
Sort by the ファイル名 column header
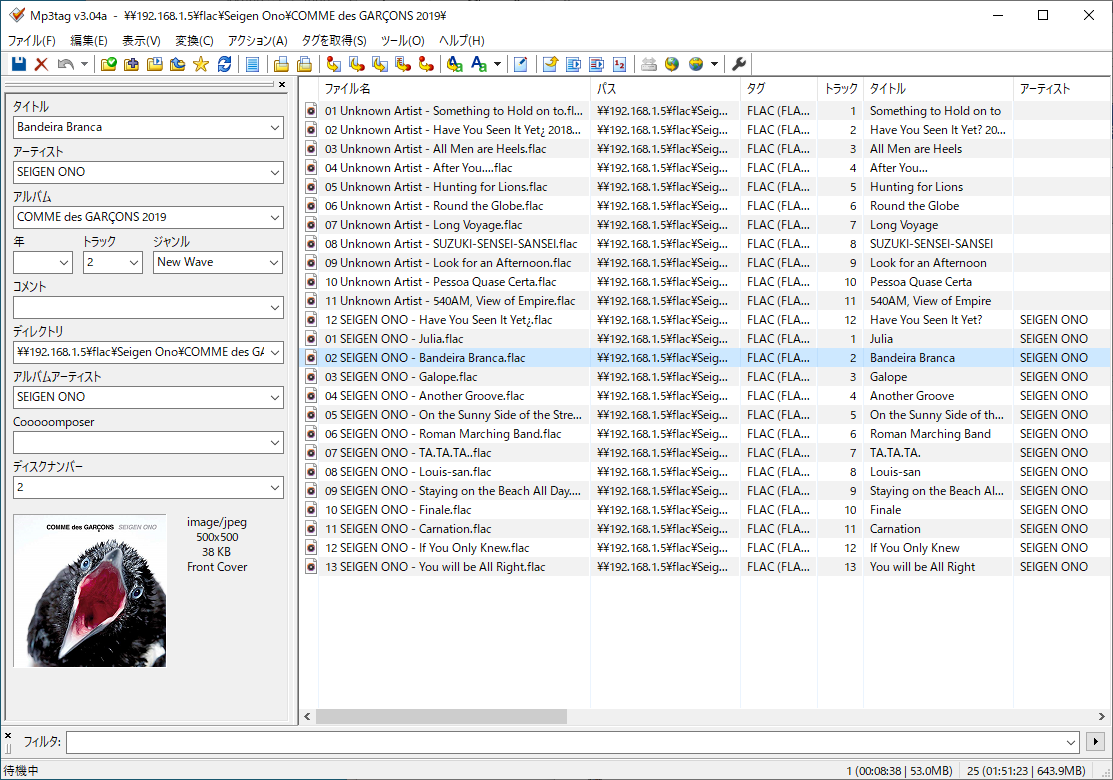point(454,89)
